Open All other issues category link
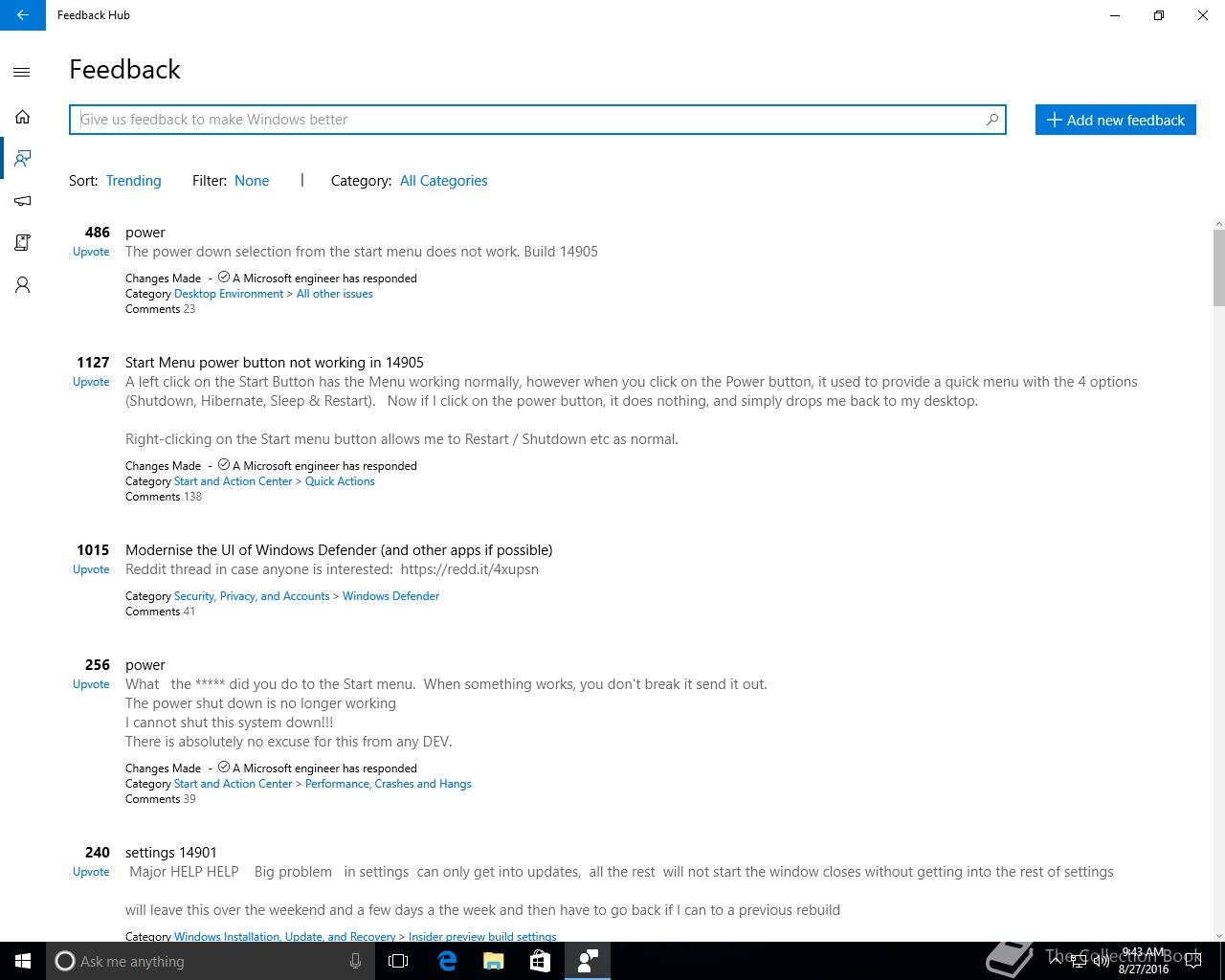This screenshot has height=980, width=1225. pos(335,294)
